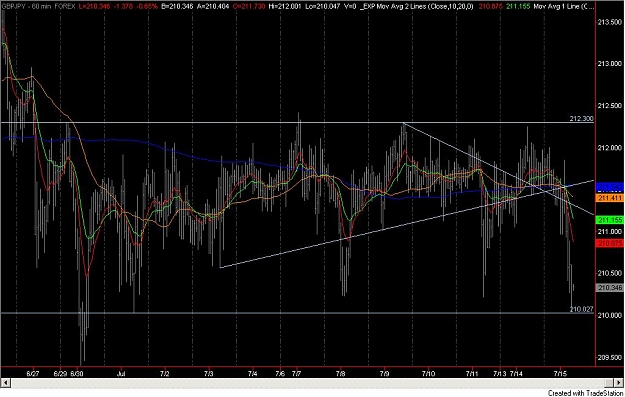Click the 7/9 date label
The height and width of the screenshot is (397, 625).
(x=385, y=373)
